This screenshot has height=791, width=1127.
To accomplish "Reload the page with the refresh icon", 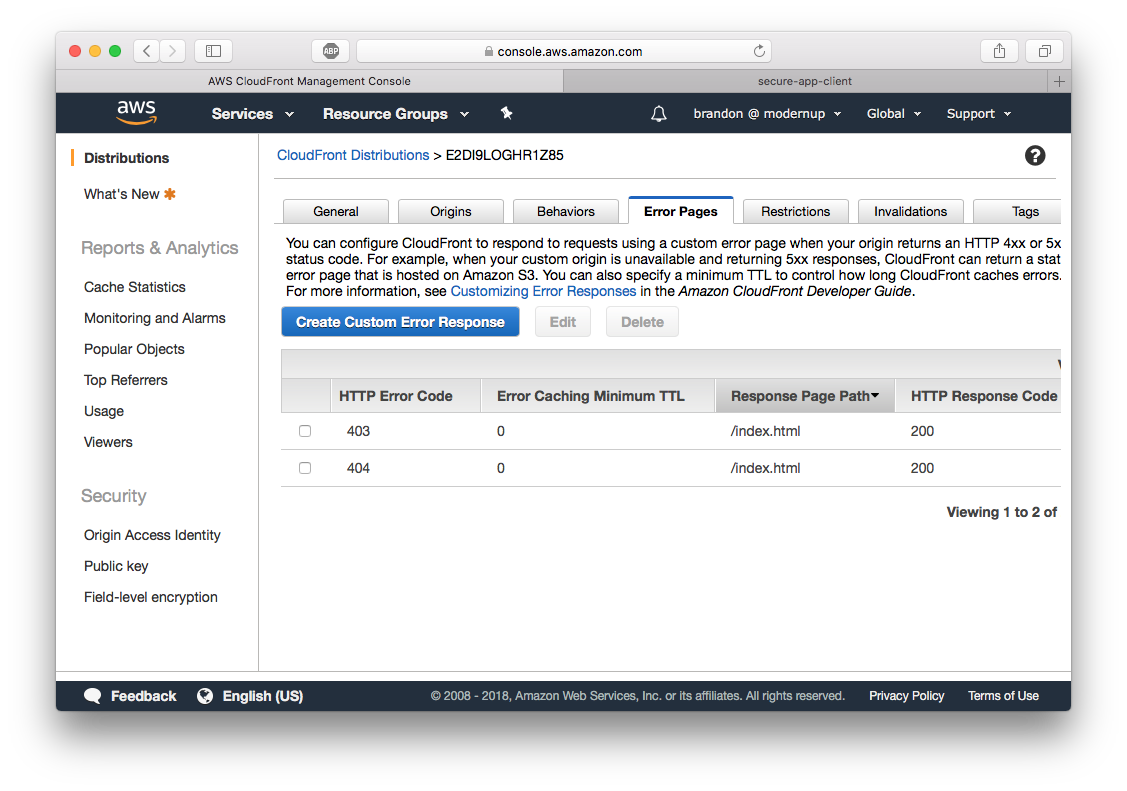I will [x=759, y=51].
